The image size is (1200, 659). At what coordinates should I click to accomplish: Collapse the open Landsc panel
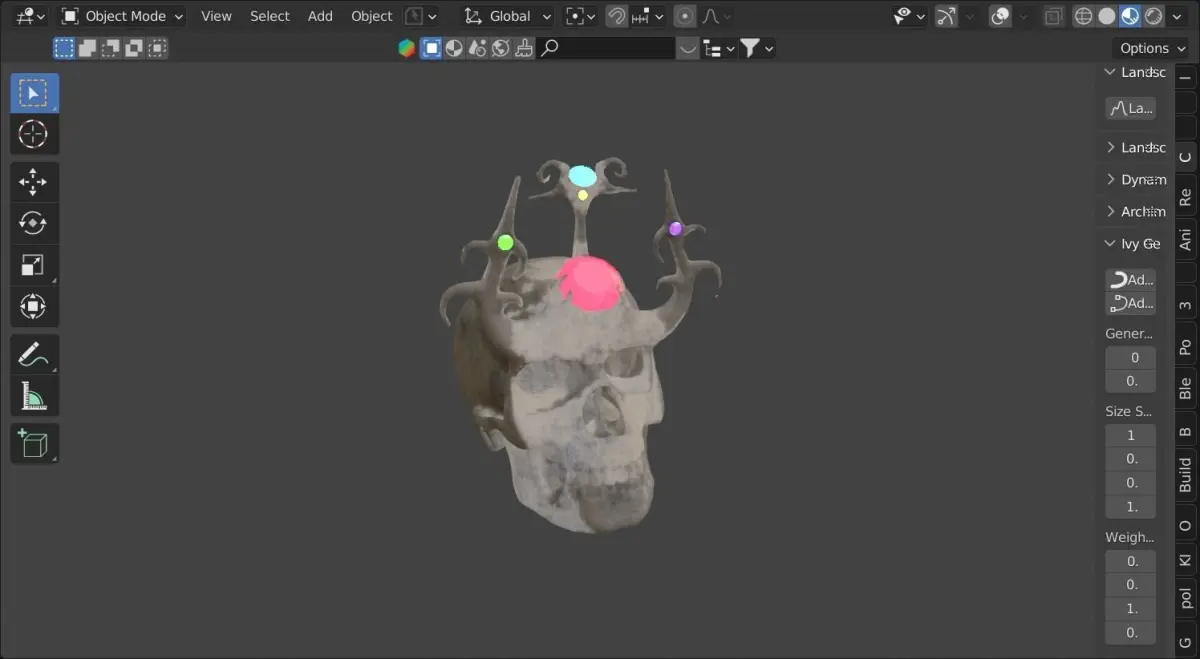[x=1134, y=72]
